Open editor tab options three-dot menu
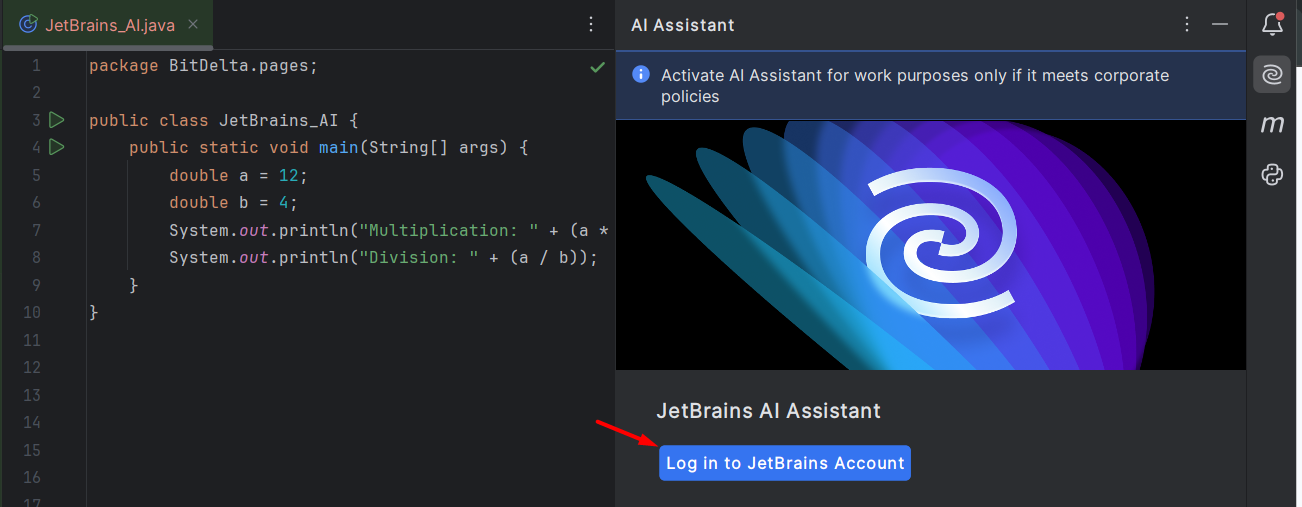 click(x=591, y=24)
